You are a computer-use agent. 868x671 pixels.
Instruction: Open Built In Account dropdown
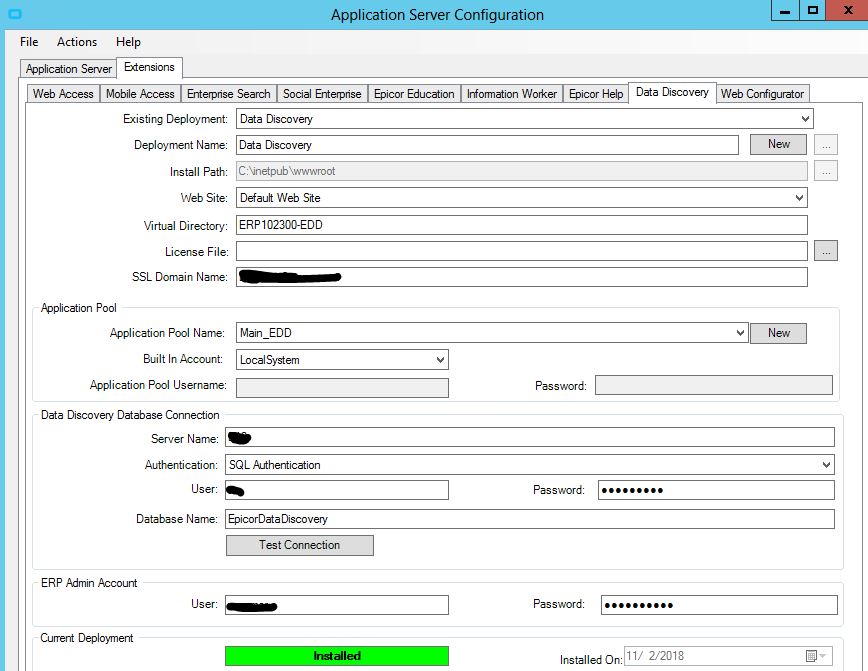pos(441,359)
